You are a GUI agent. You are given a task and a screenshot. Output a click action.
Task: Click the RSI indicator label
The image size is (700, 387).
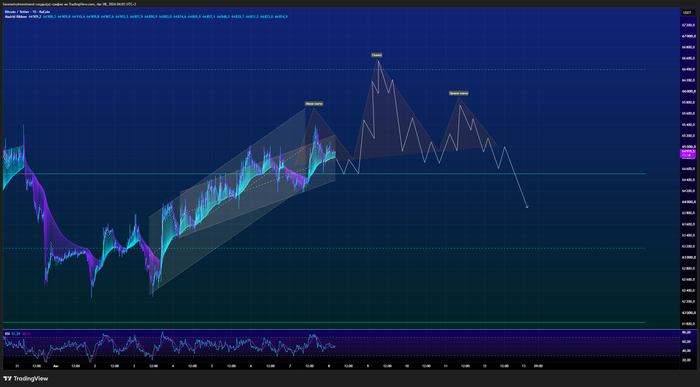pyautogui.click(x=7, y=333)
